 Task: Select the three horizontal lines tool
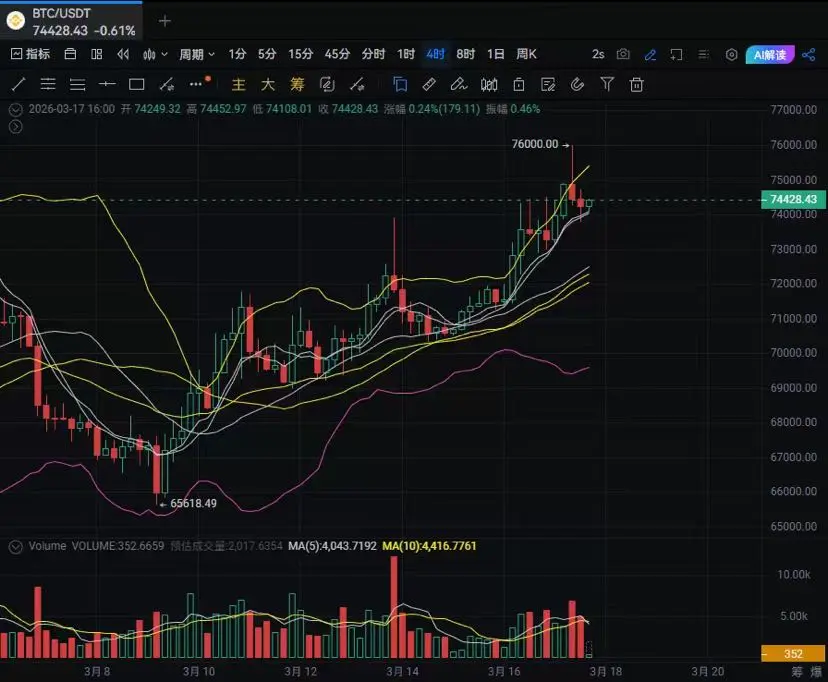click(x=78, y=84)
